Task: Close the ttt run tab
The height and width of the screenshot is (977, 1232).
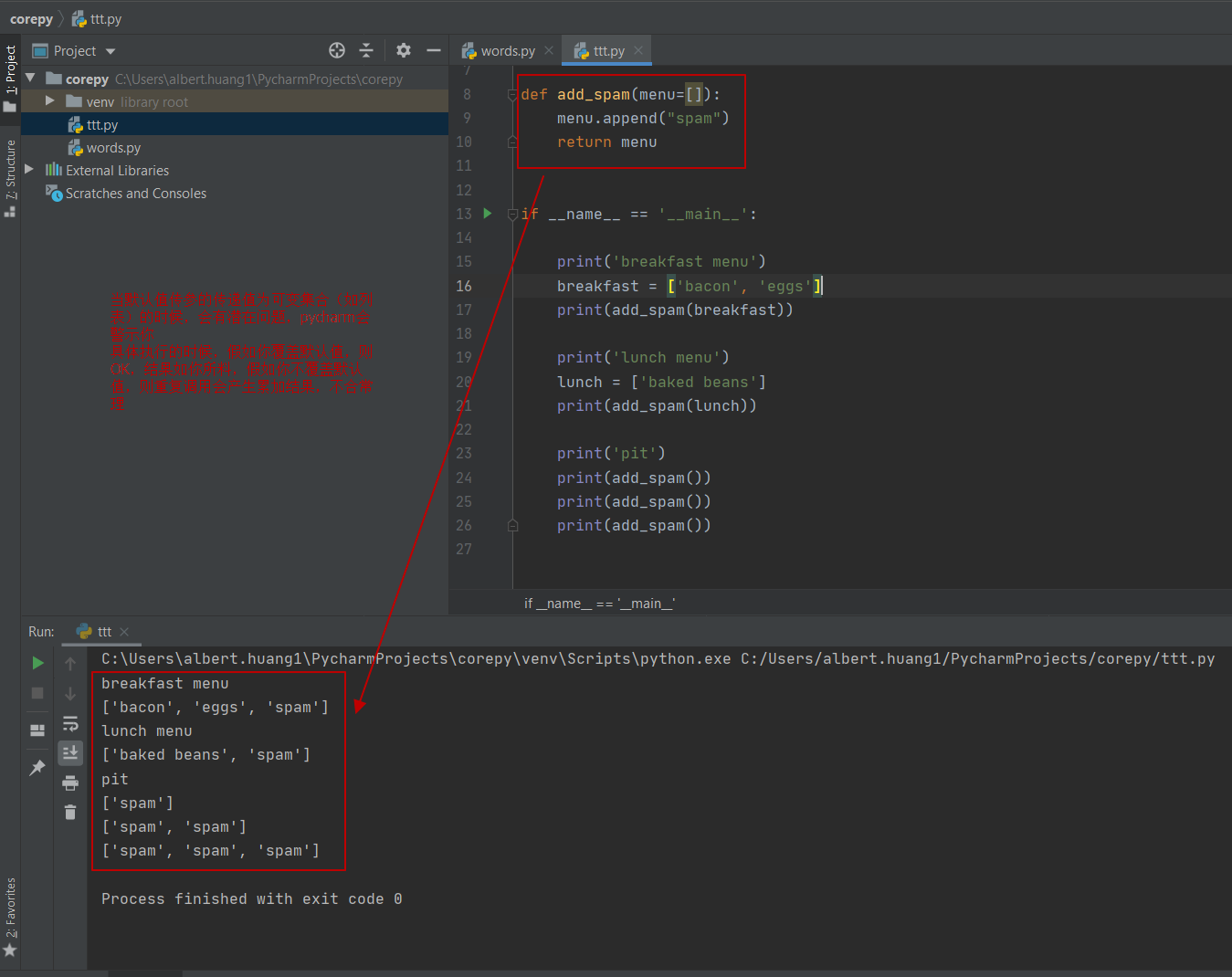Action: [124, 632]
